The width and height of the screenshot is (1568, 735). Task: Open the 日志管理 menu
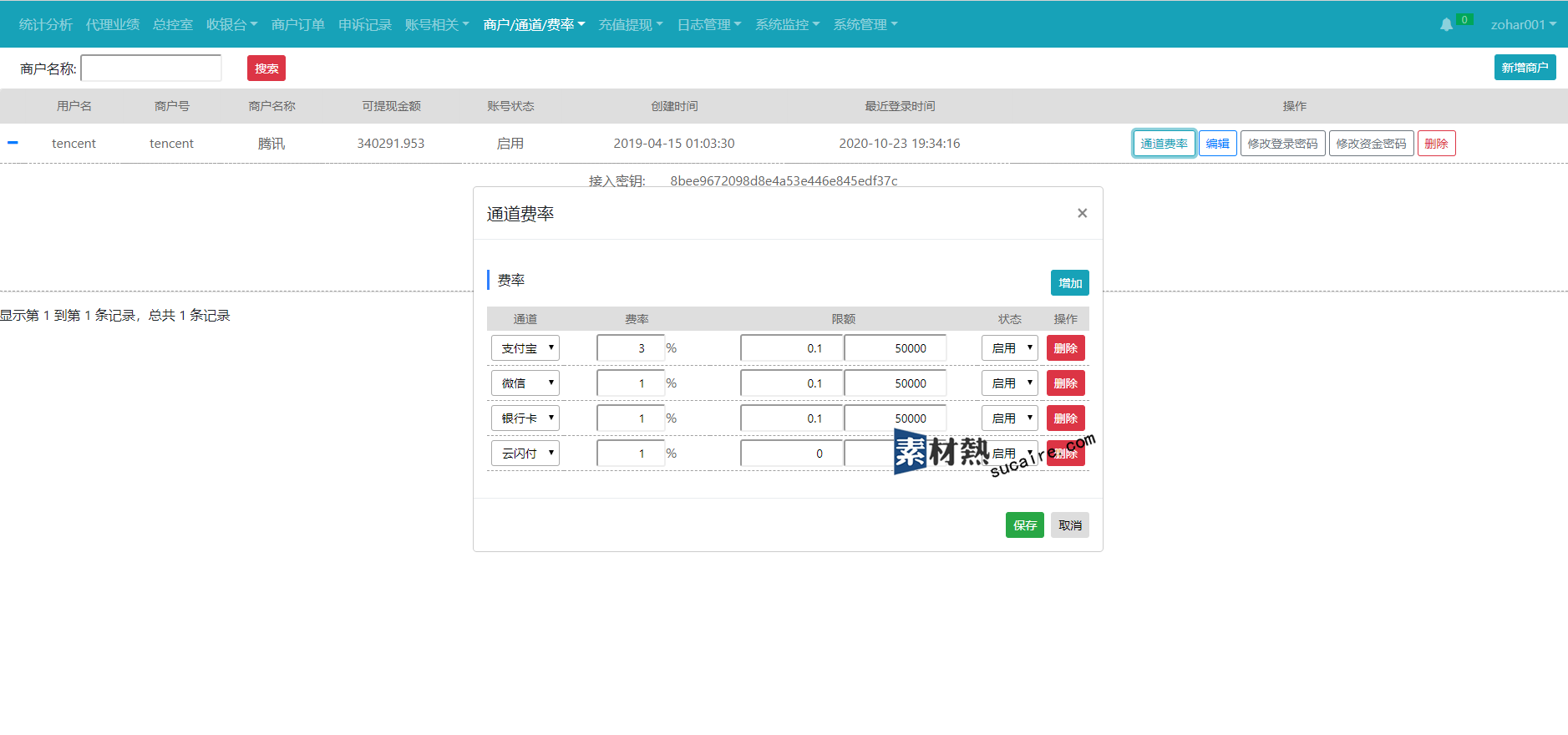point(709,25)
